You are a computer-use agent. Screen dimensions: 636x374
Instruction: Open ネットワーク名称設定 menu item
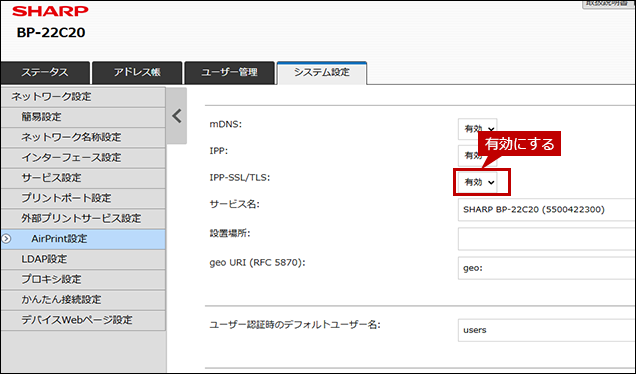click(83, 138)
